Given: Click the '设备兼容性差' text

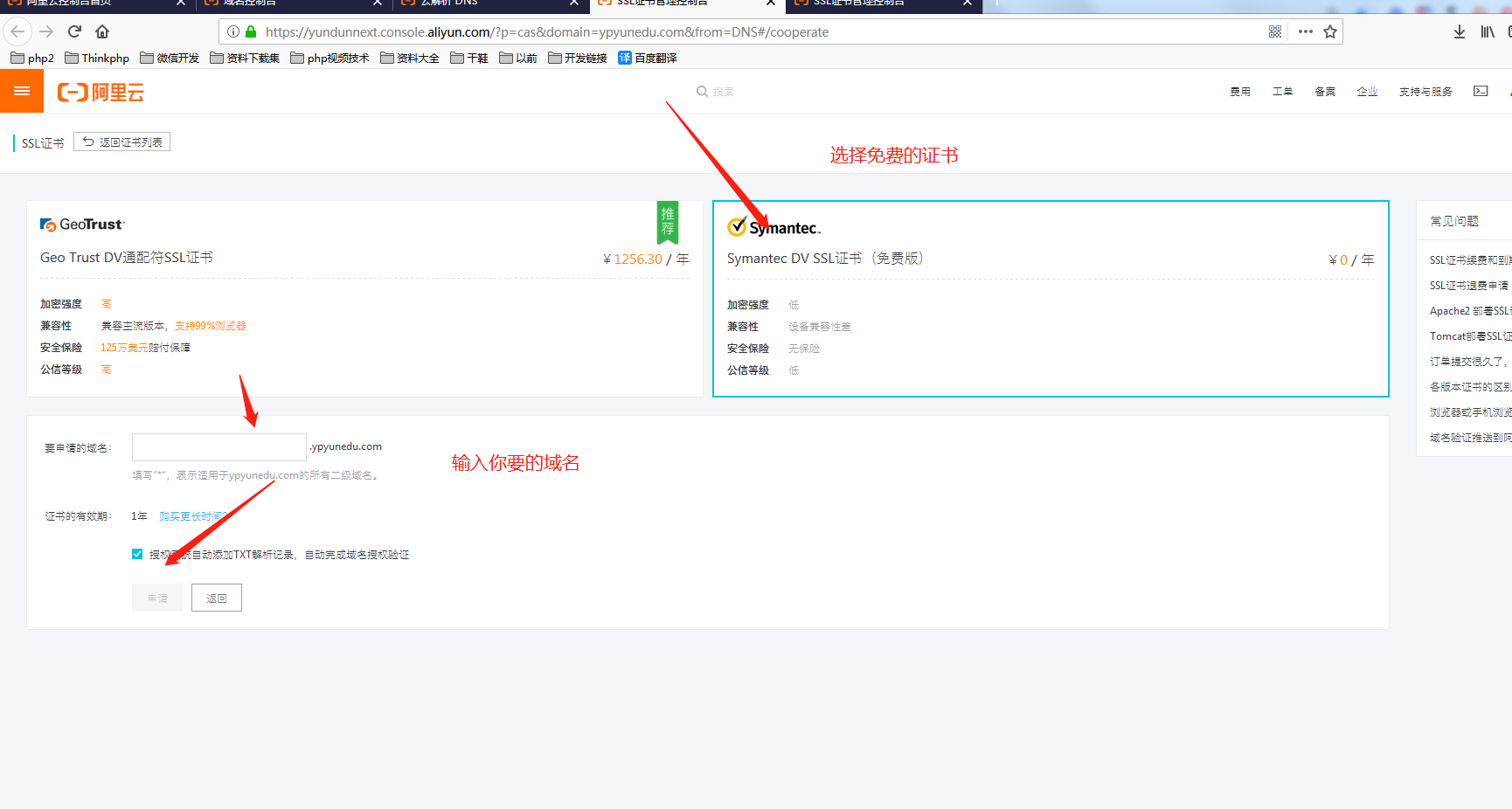Looking at the screenshot, I should [x=820, y=327].
